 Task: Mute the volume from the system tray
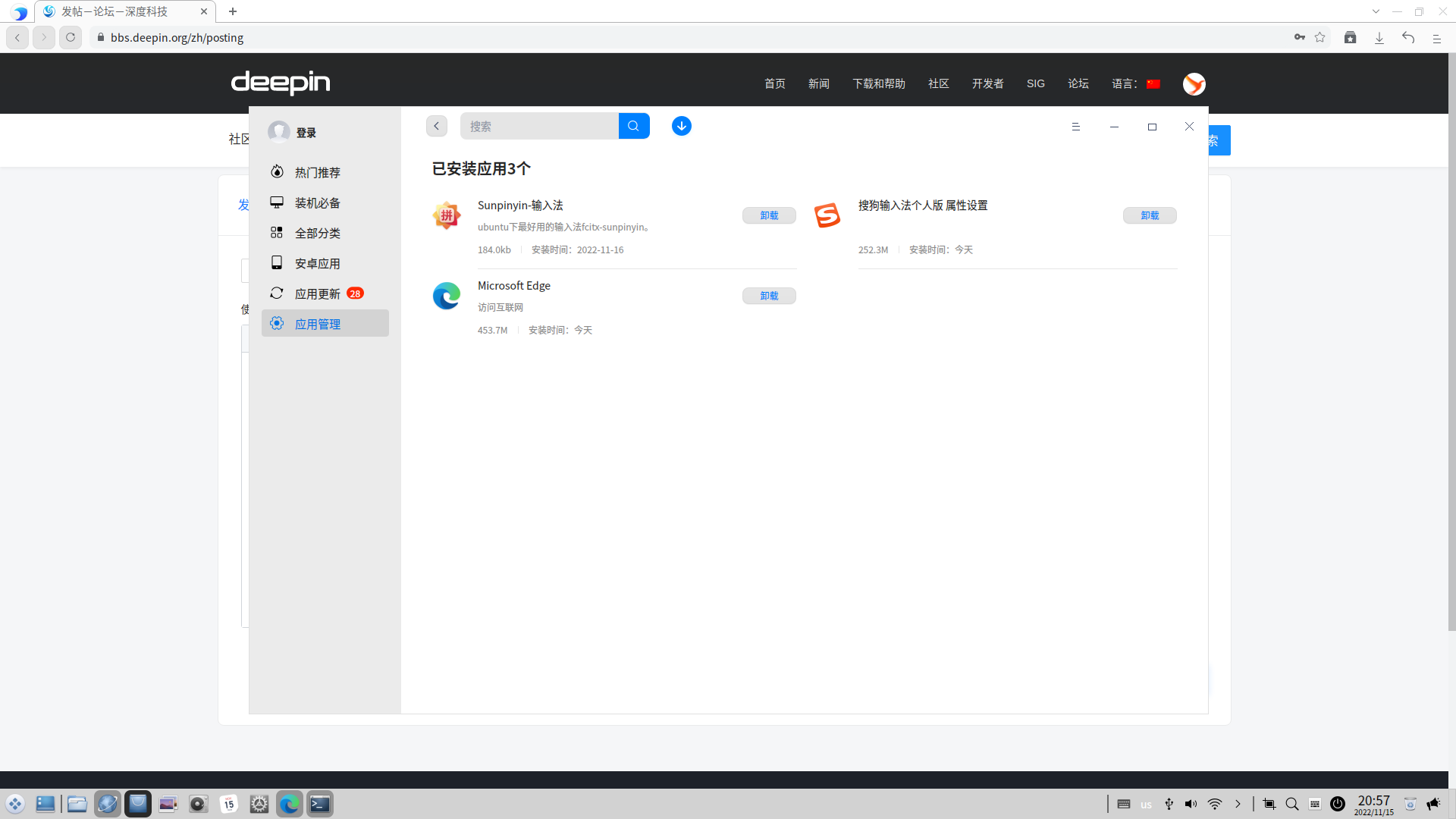click(1191, 804)
